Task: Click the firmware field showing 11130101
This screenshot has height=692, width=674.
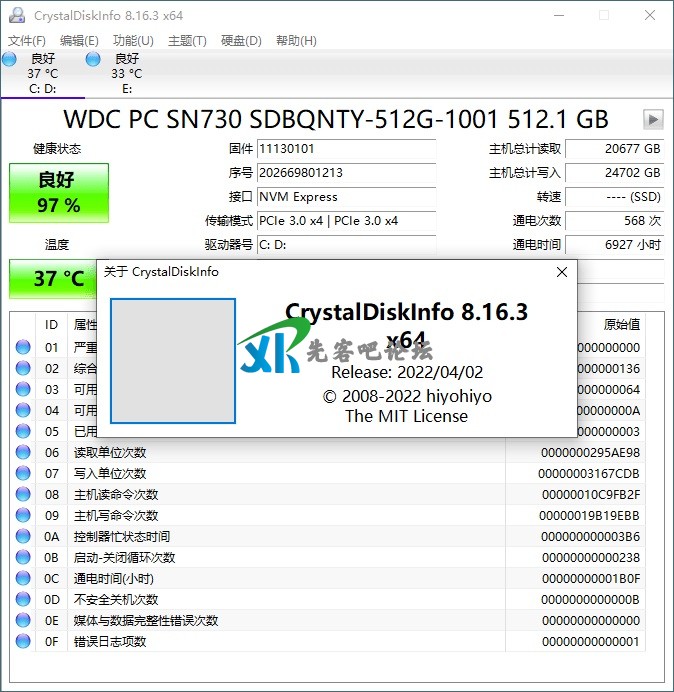Action: pyautogui.click(x=345, y=149)
